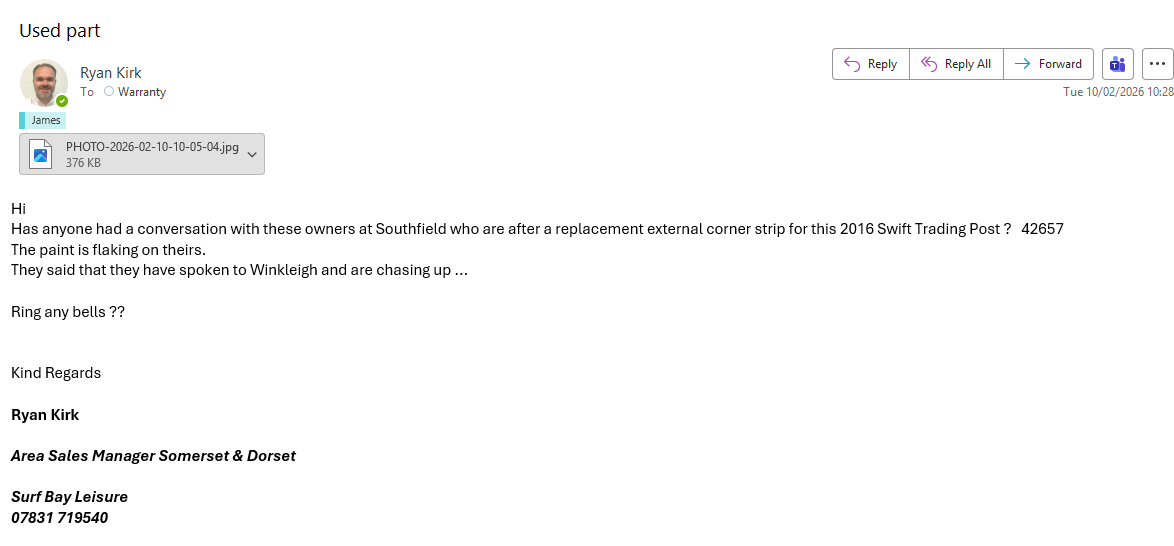Click the Reply arrow button
The width and height of the screenshot is (1174, 546).
click(870, 64)
